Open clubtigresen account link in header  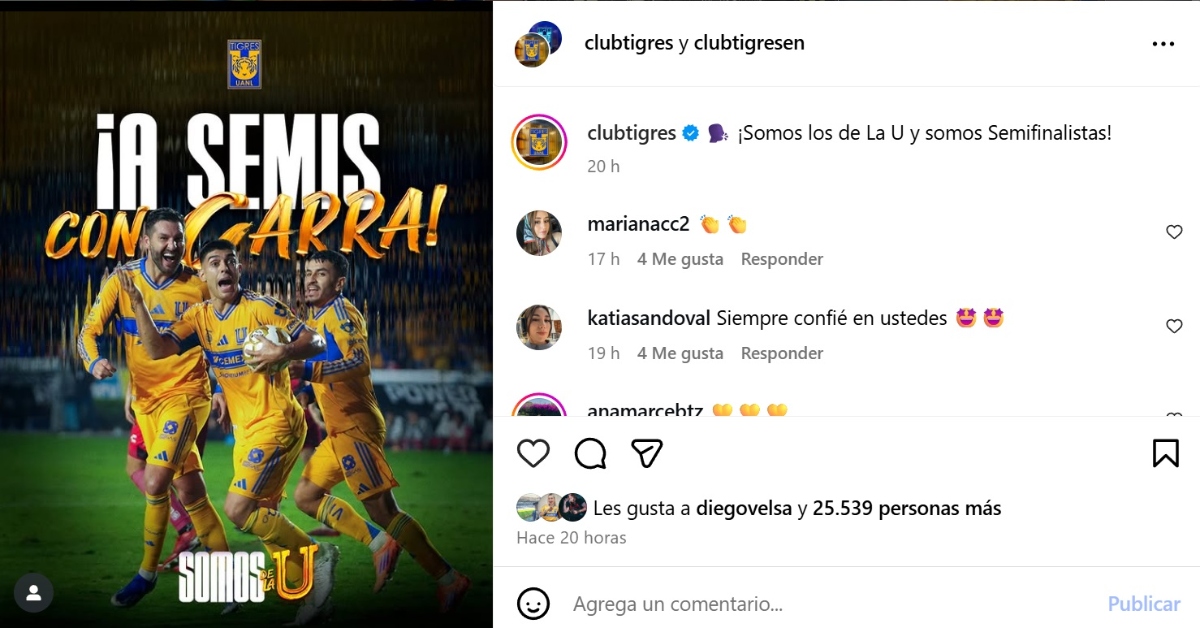tap(749, 43)
